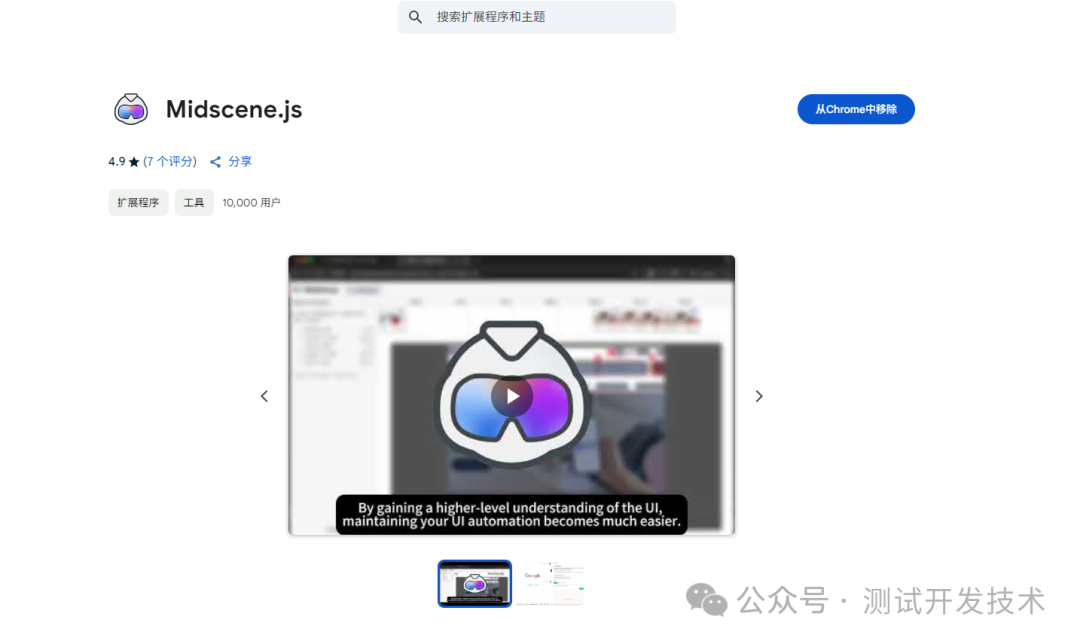The image size is (1080, 644).
Task: Click the 10,000 用户 user count
Action: pyautogui.click(x=251, y=202)
